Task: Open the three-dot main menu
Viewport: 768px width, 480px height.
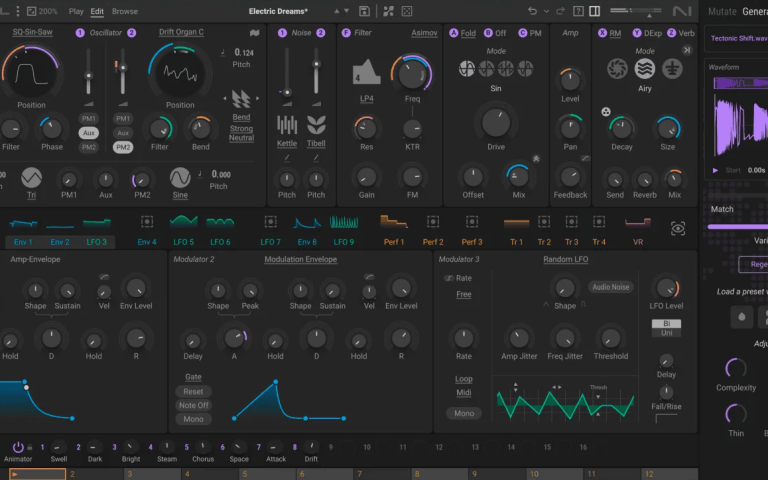Action: [x=18, y=11]
